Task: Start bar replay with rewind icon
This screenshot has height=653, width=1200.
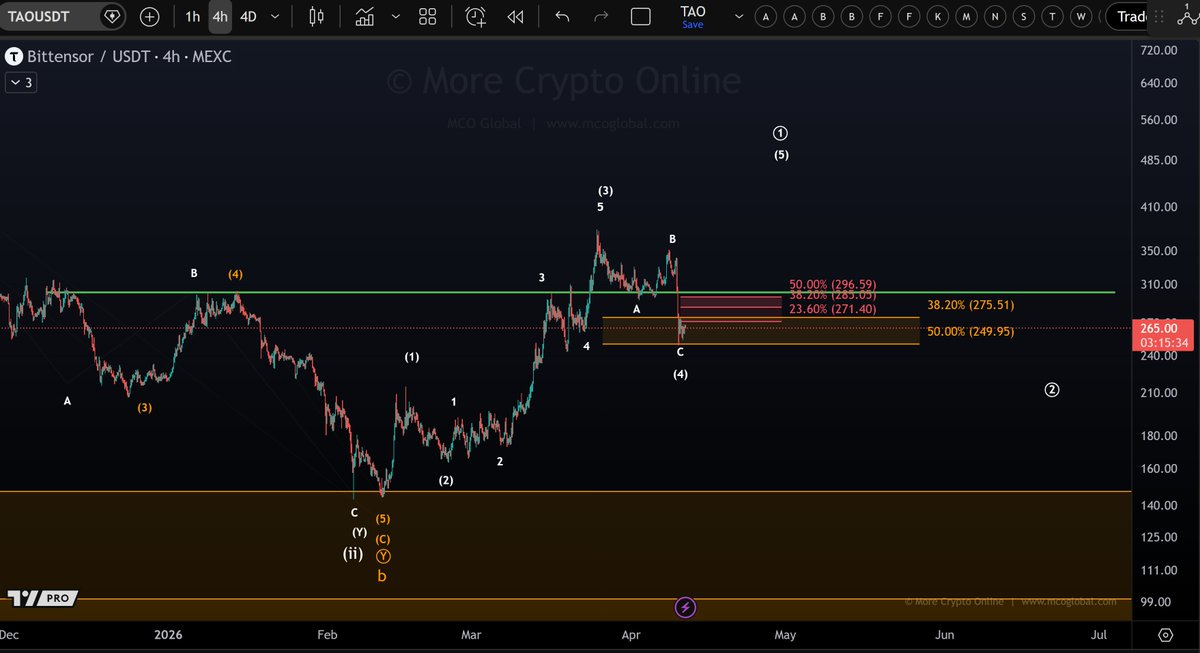Action: (x=515, y=17)
